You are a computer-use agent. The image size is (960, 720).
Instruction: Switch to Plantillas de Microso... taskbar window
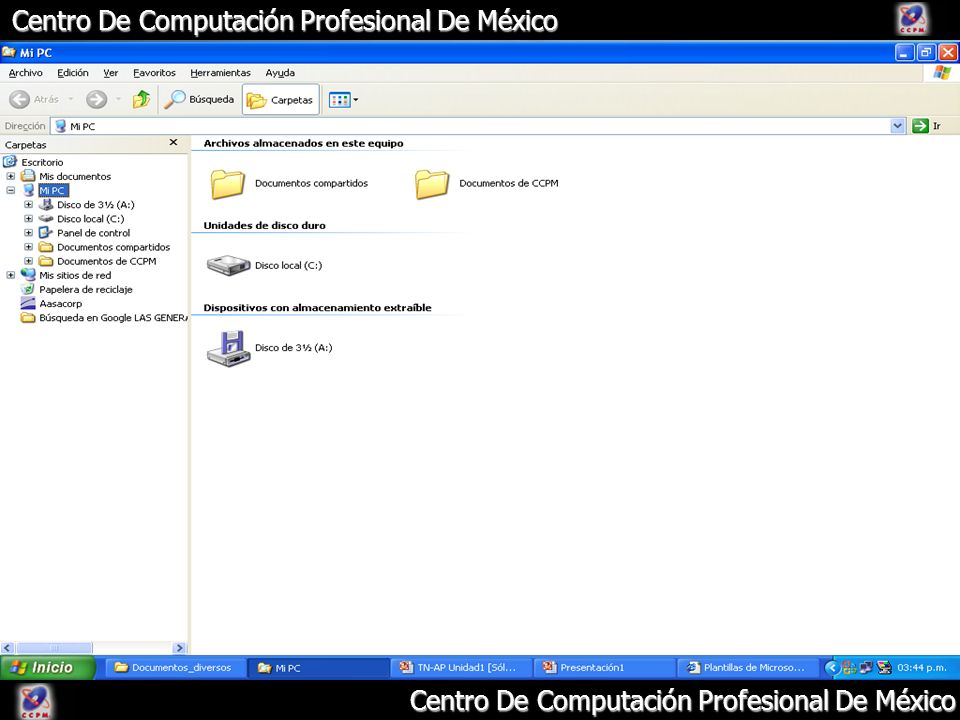(x=748, y=668)
